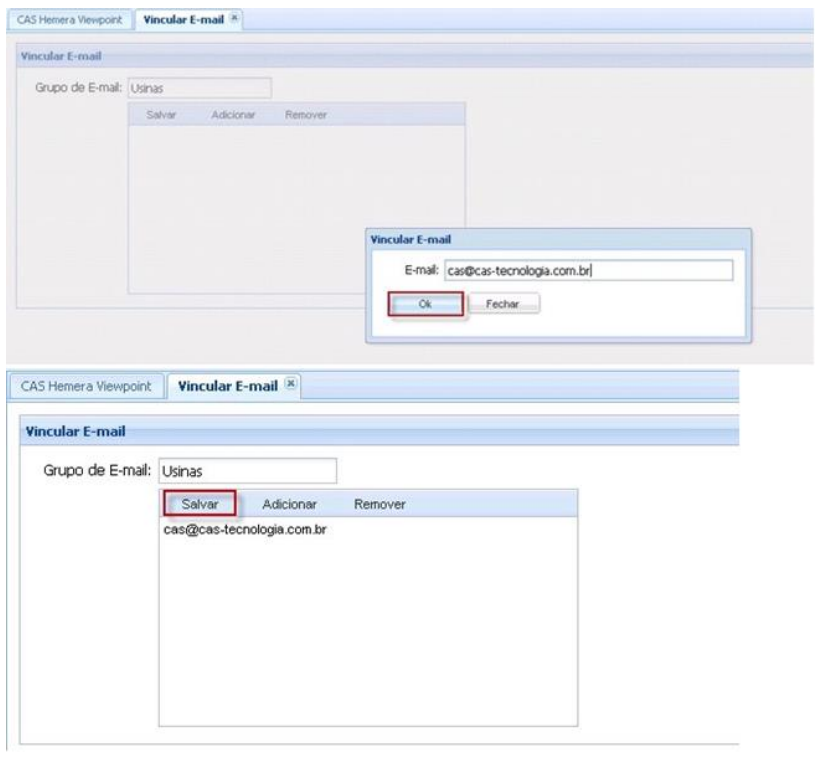Click the dimmed Adicionar behind the dialog

[235, 116]
